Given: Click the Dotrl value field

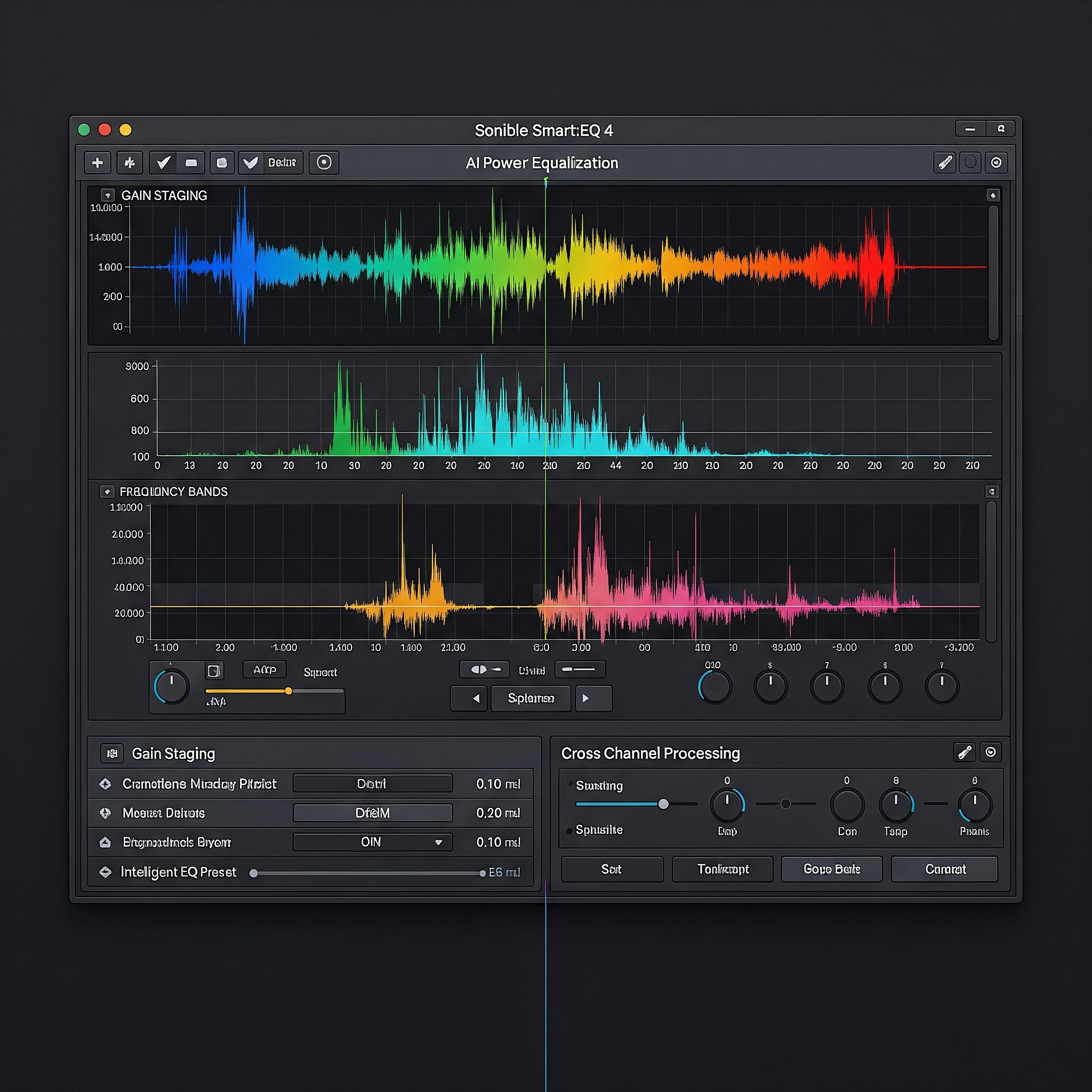Looking at the screenshot, I should (x=373, y=783).
